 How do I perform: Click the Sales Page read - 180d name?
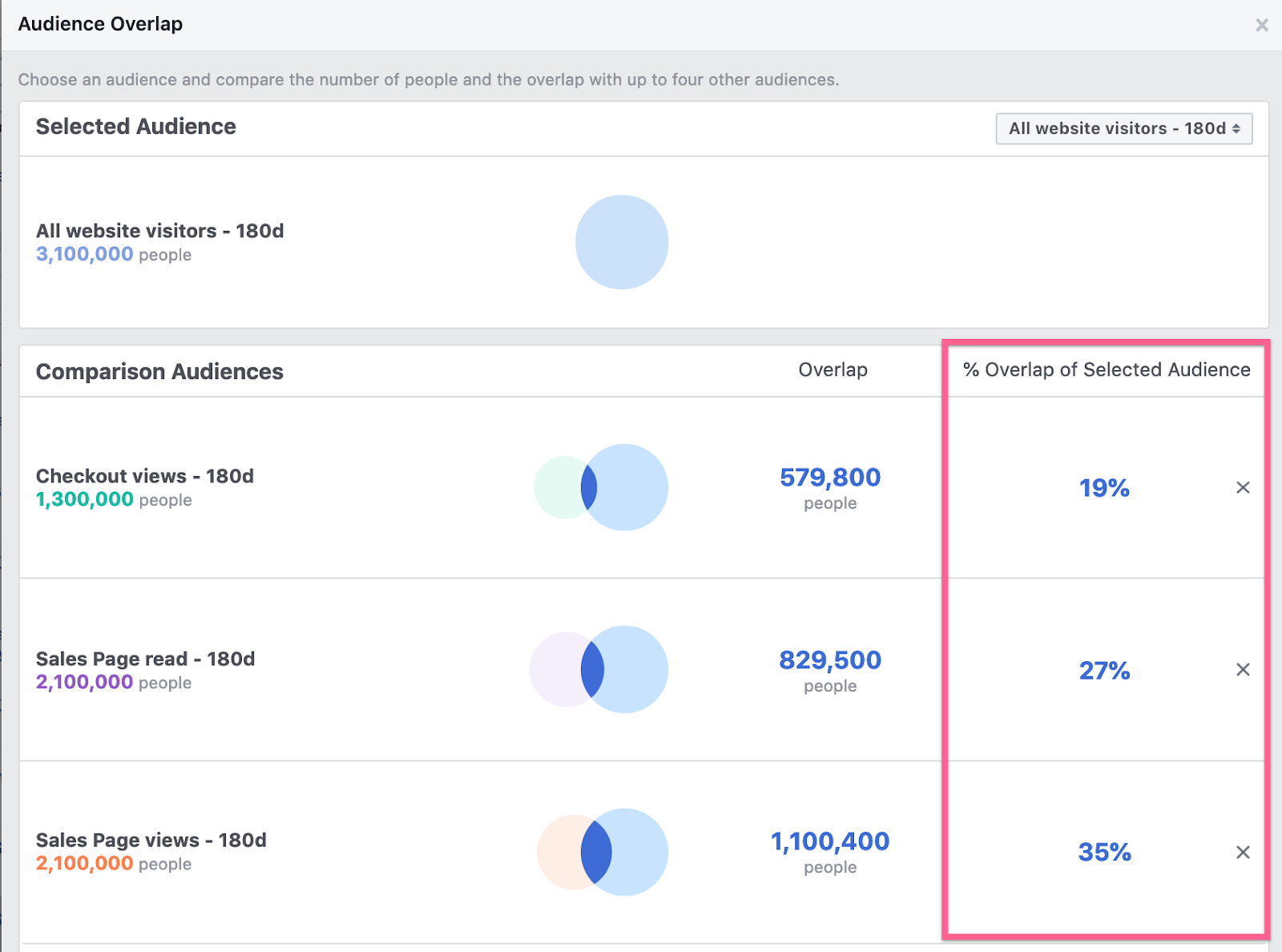click(145, 659)
